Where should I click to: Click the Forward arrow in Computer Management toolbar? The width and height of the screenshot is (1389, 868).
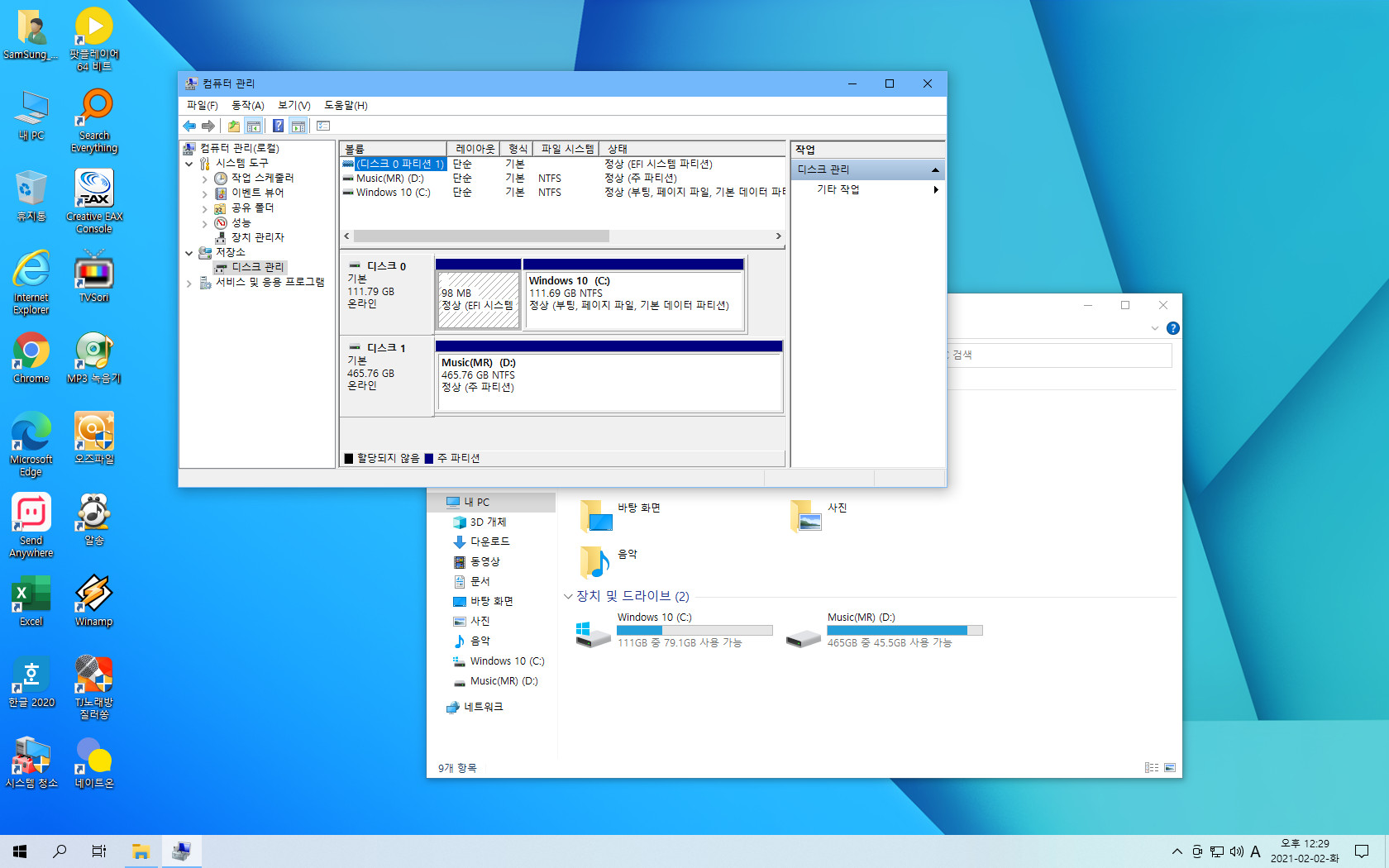click(x=208, y=126)
